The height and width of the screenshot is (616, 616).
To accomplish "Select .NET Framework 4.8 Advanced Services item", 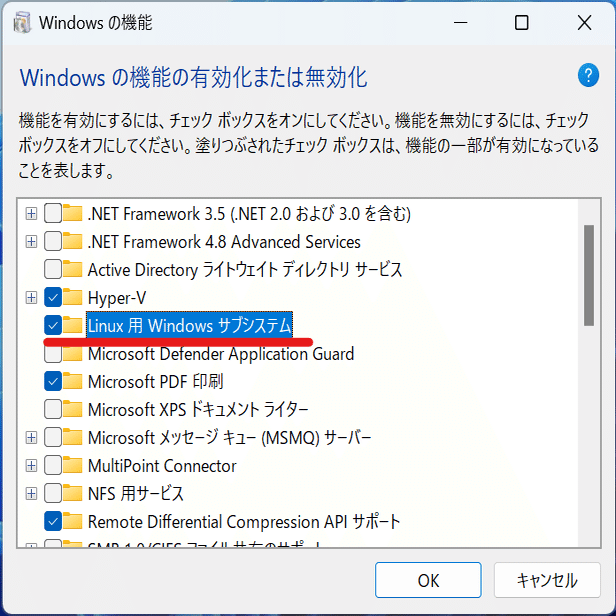I will pyautogui.click(x=224, y=242).
